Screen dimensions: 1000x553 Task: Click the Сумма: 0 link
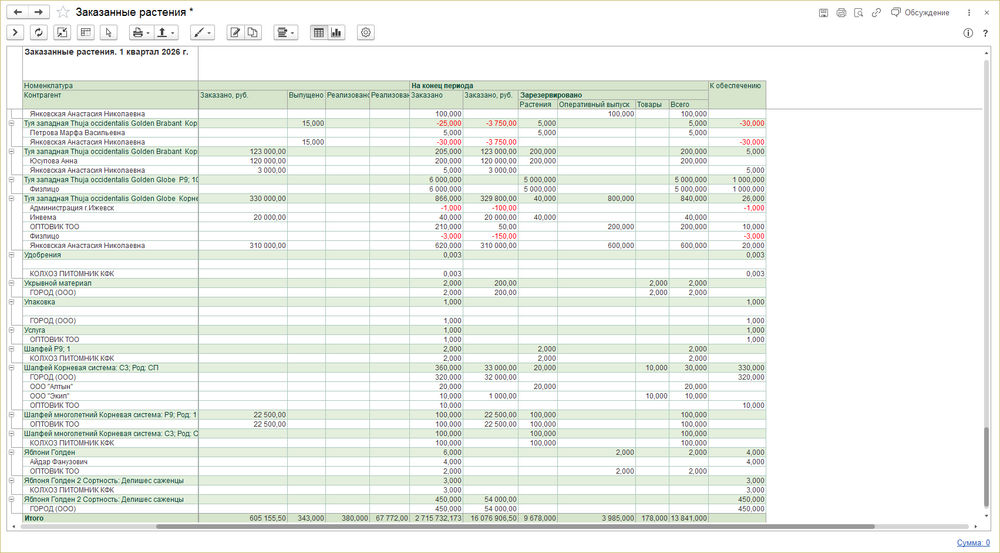pos(973,542)
